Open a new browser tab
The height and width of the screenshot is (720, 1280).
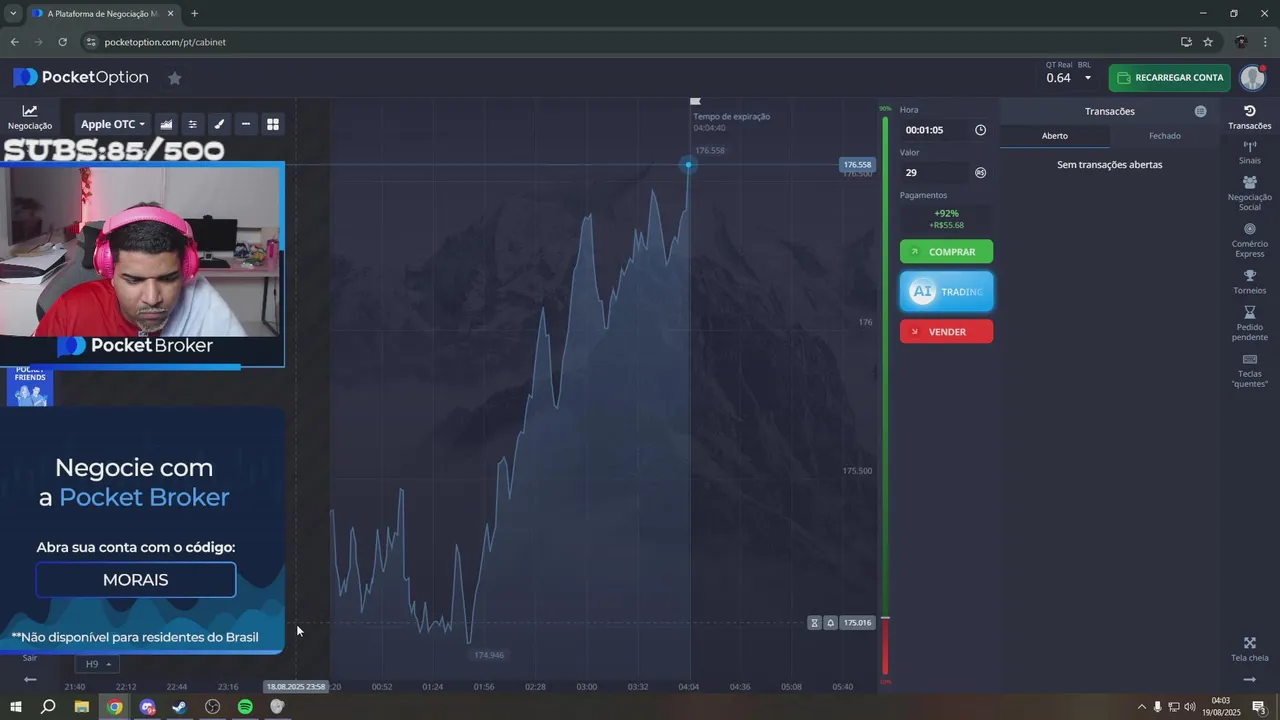click(x=194, y=13)
